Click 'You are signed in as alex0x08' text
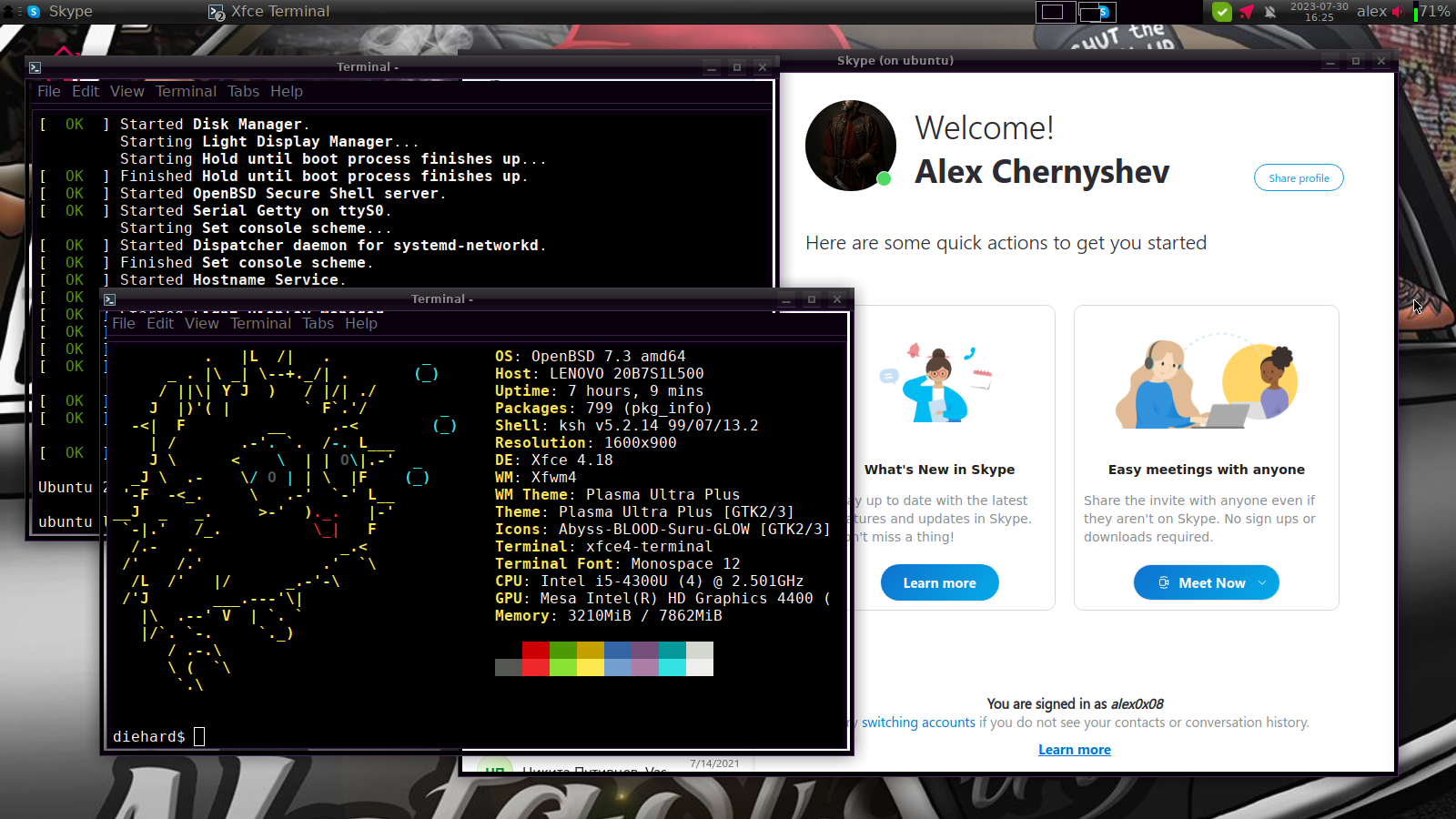Viewport: 1456px width, 819px height. (1075, 704)
